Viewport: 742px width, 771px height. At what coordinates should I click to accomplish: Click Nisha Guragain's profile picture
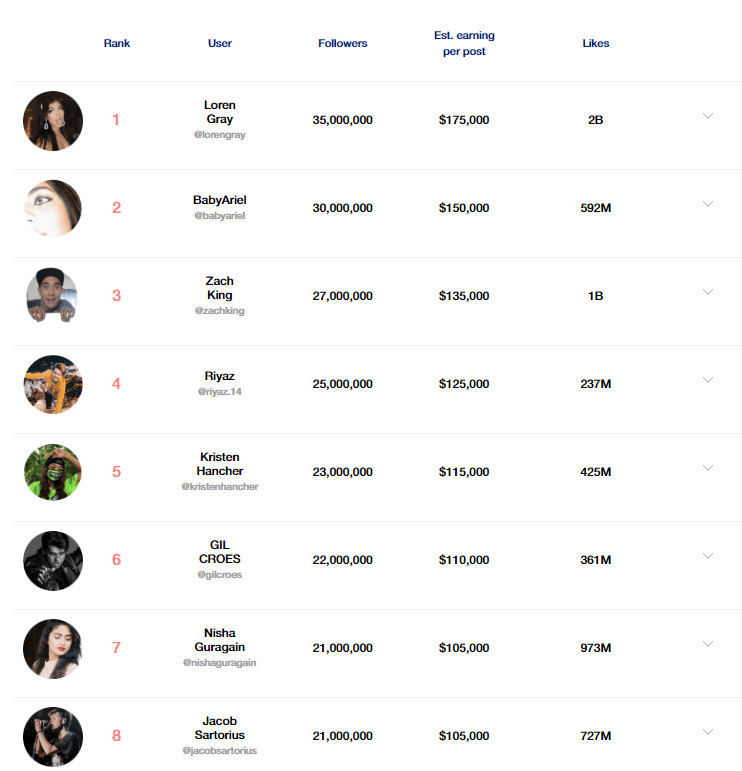click(53, 648)
